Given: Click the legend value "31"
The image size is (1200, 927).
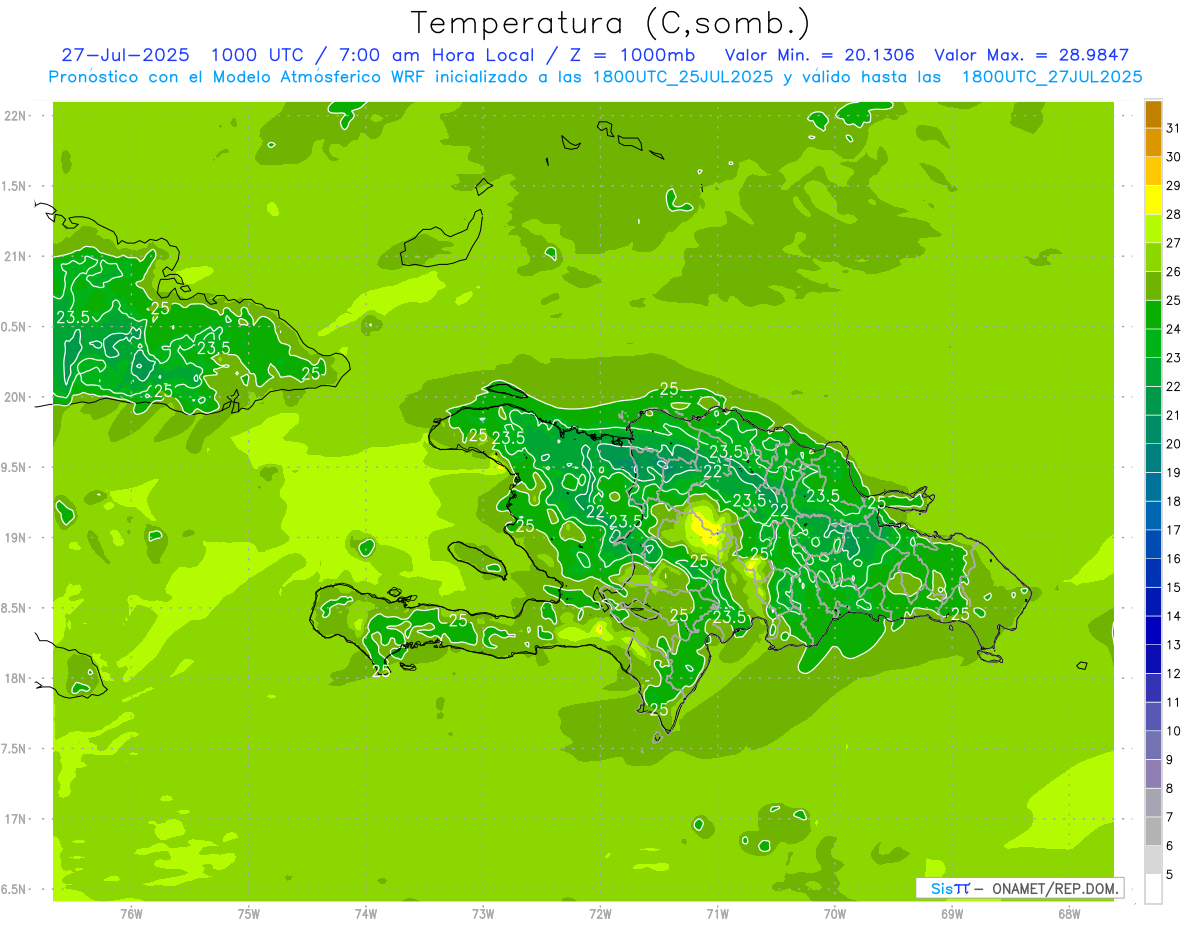Looking at the screenshot, I should click(1173, 127).
